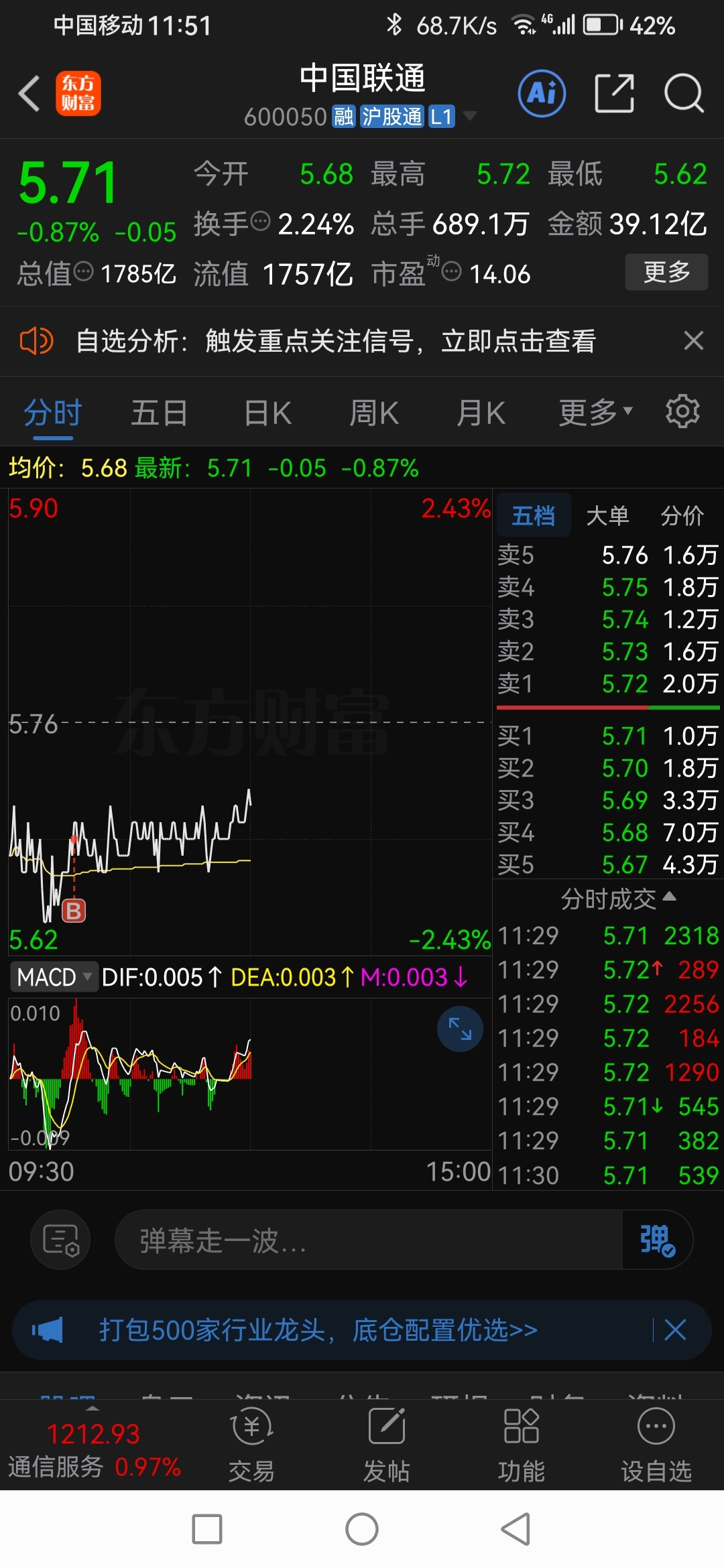Tap the share export icon
This screenshot has height=1568, width=724.
pyautogui.click(x=614, y=93)
